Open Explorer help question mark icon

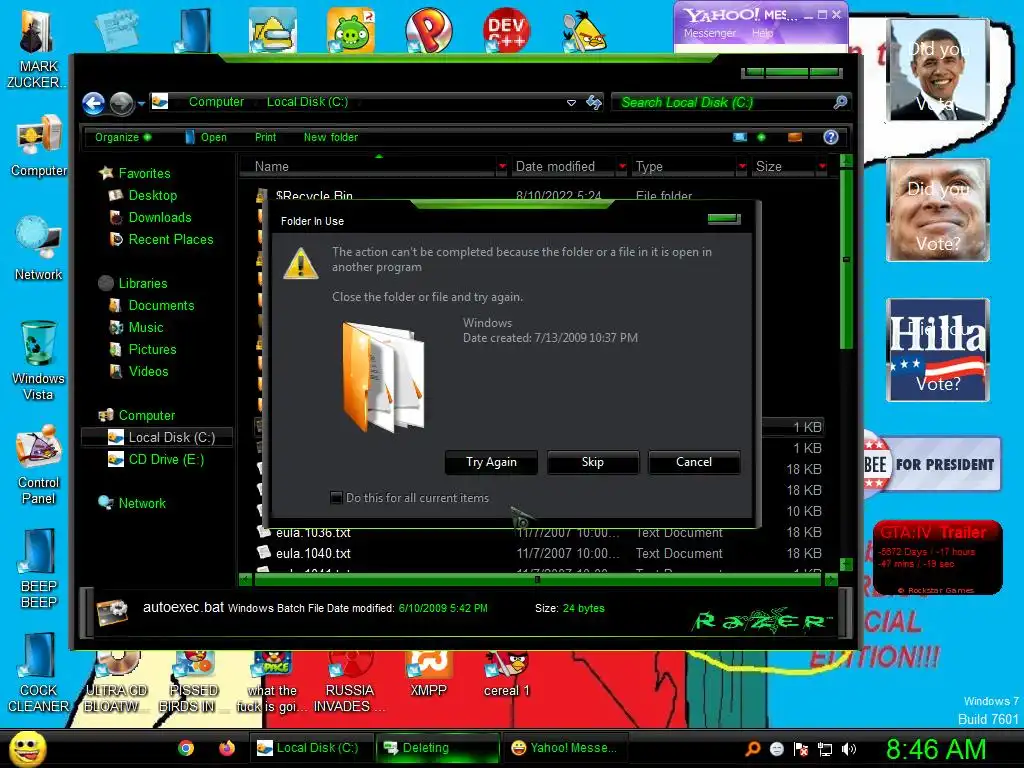pos(831,137)
